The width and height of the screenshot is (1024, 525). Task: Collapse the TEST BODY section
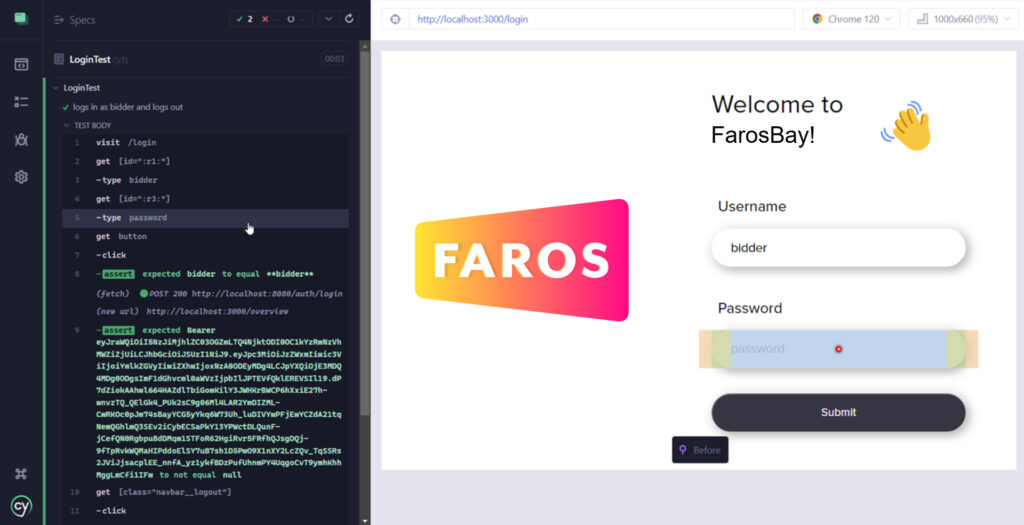88,125
